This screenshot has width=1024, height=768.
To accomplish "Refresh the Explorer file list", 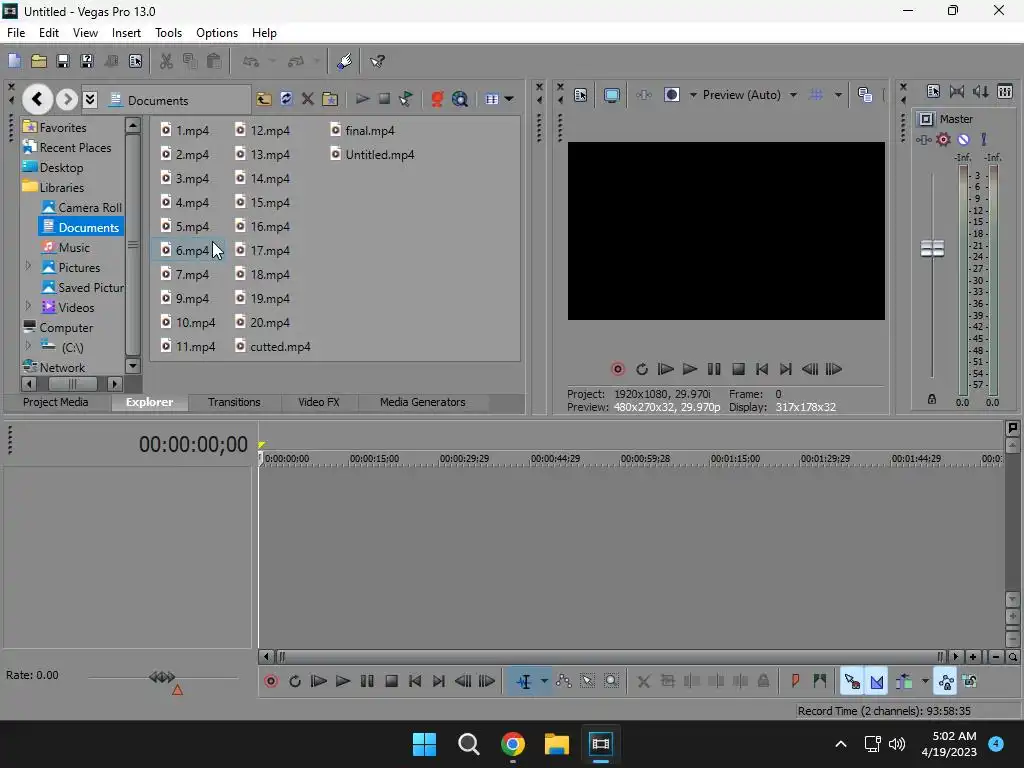I will pos(286,99).
